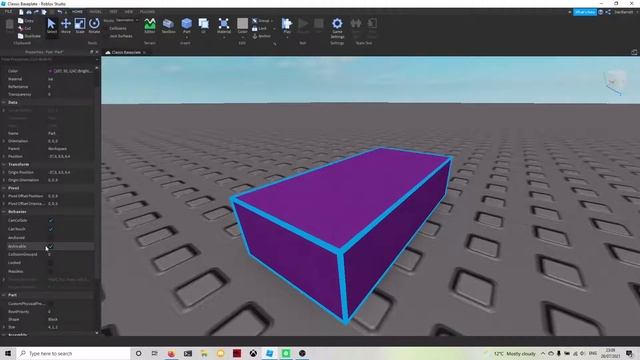Image resolution: width=640 pixels, height=360 pixels.
Task: Click the Resume button in Test group
Action: [x=303, y=26]
